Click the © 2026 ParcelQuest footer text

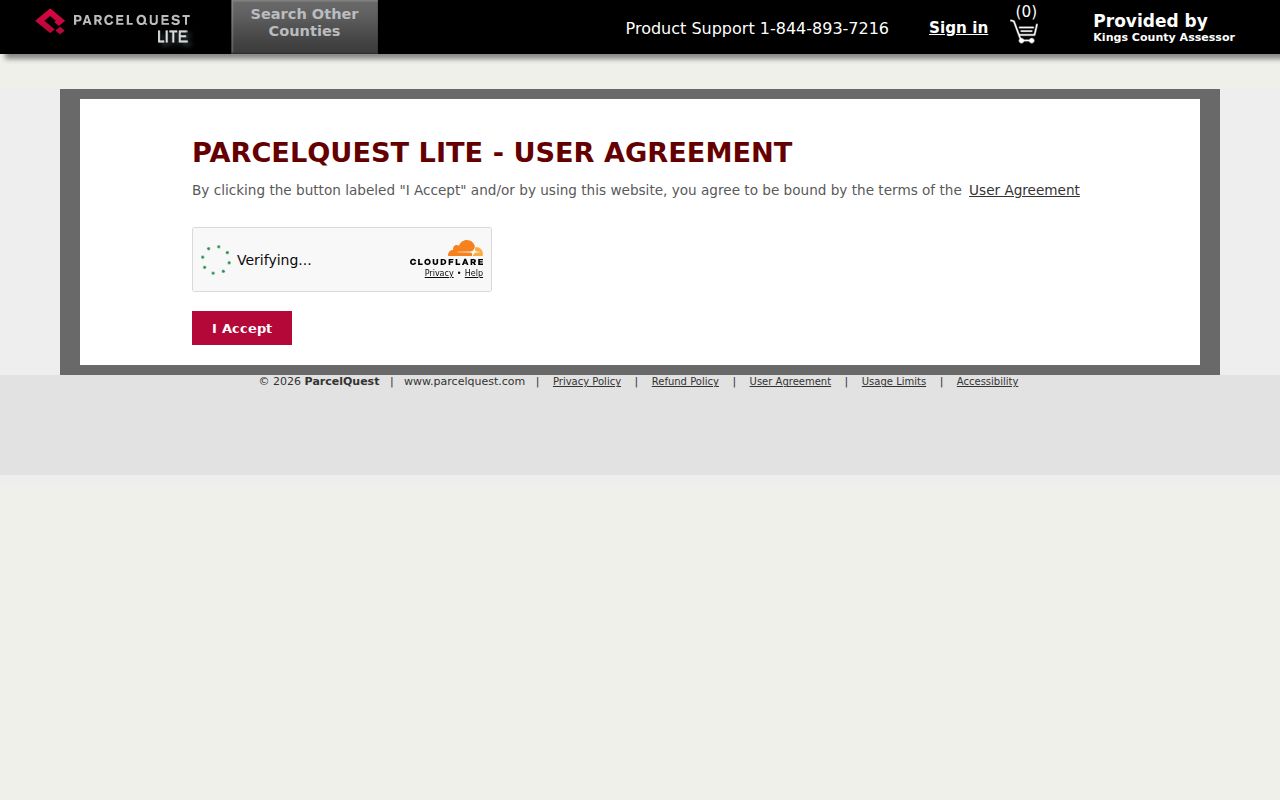pyautogui.click(x=319, y=381)
